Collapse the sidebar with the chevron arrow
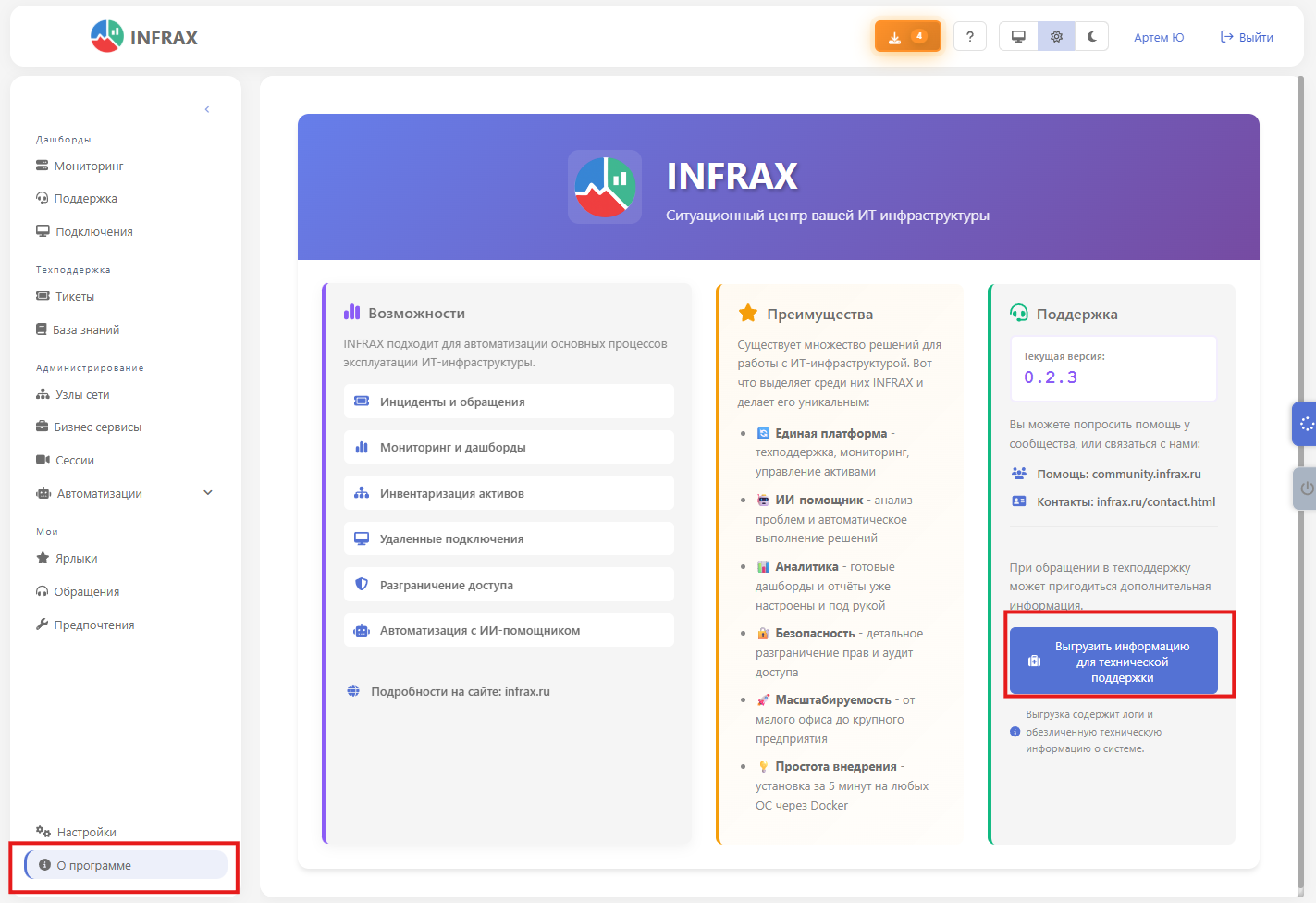Screen dimensions: 1316x903 (207, 109)
